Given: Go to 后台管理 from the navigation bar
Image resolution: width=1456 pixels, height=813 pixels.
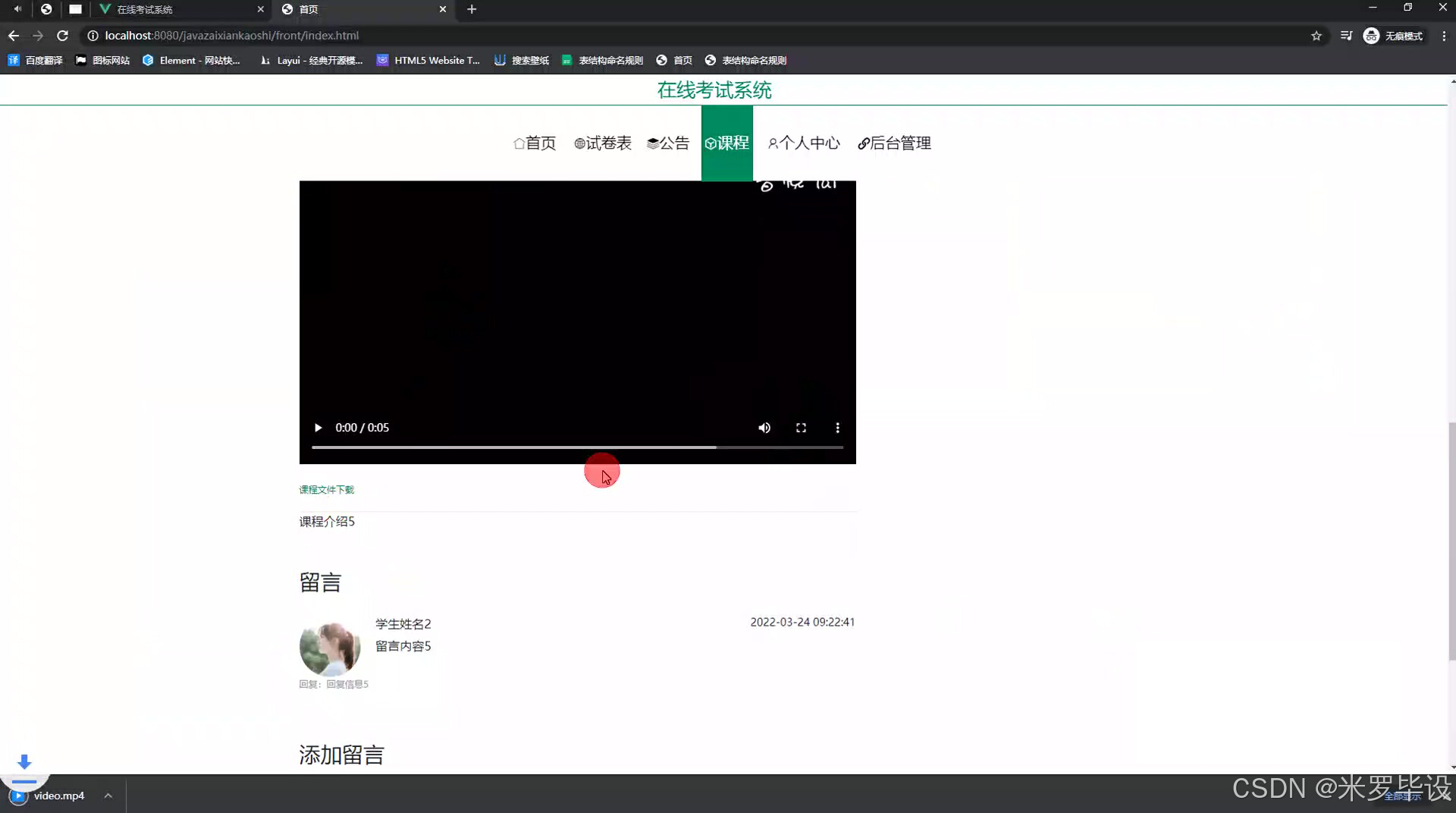Looking at the screenshot, I should [894, 143].
